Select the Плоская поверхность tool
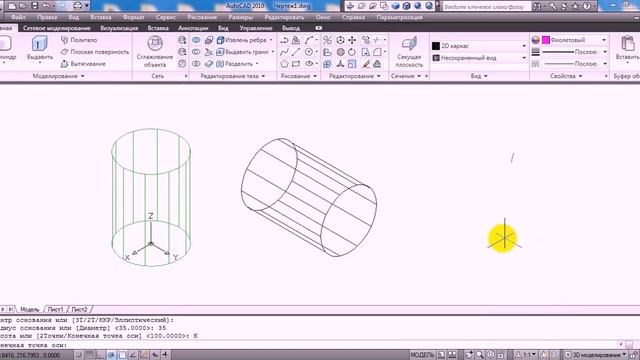The height and width of the screenshot is (360, 640). [x=95, y=52]
